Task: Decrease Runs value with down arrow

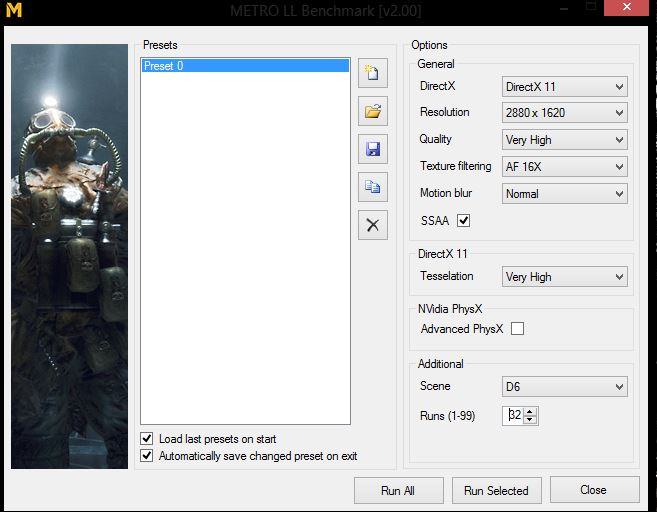Action: click(x=530, y=420)
